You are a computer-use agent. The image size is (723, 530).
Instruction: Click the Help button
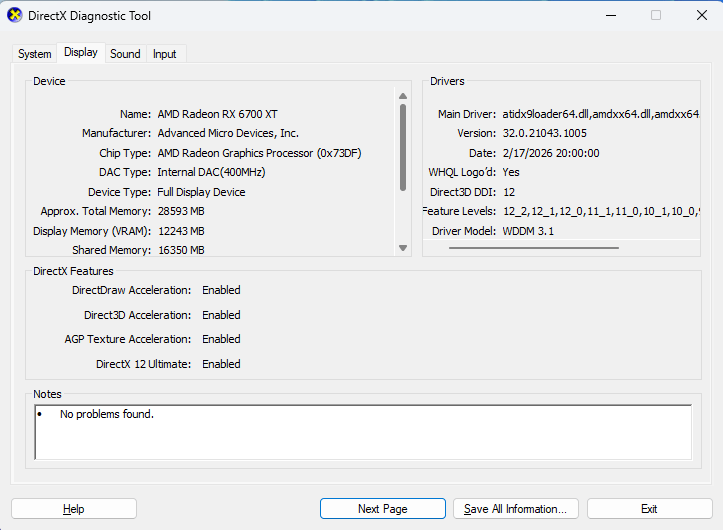click(x=74, y=509)
